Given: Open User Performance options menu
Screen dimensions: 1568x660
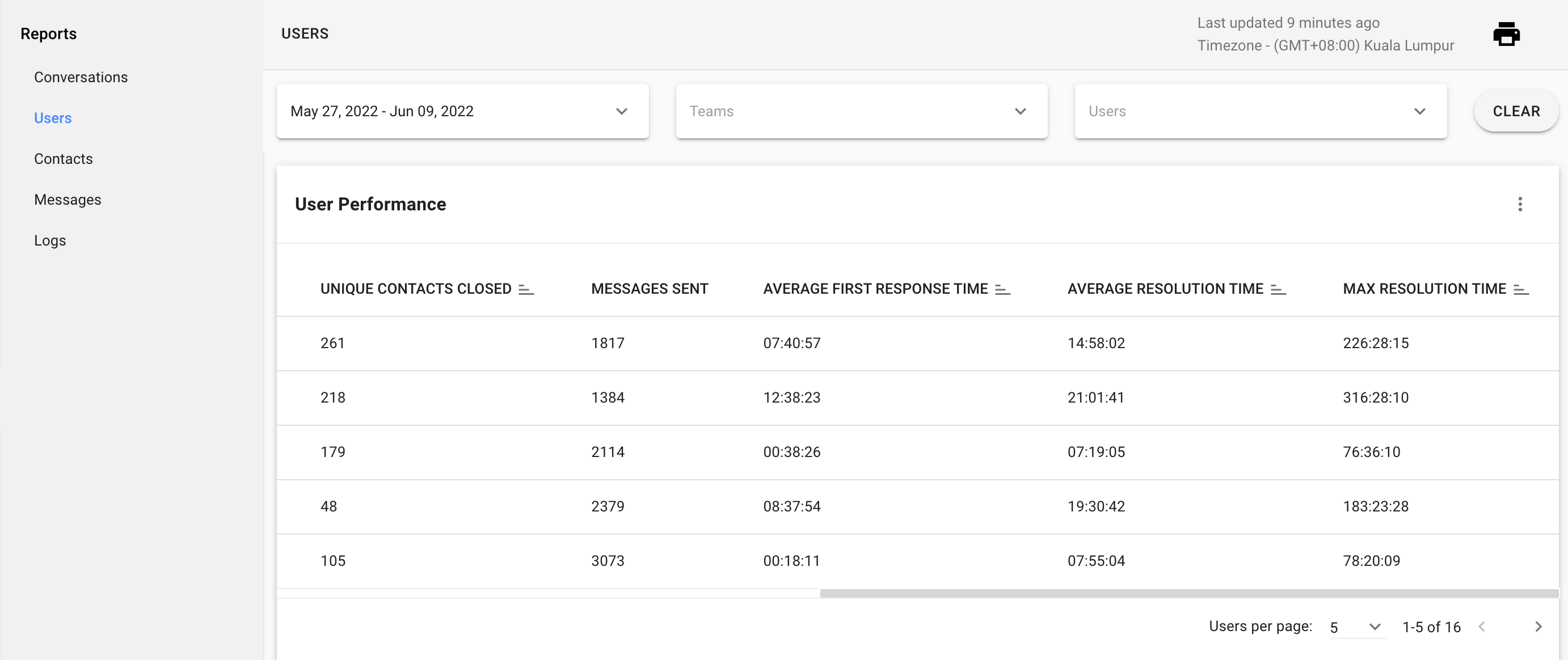Looking at the screenshot, I should [x=1520, y=204].
